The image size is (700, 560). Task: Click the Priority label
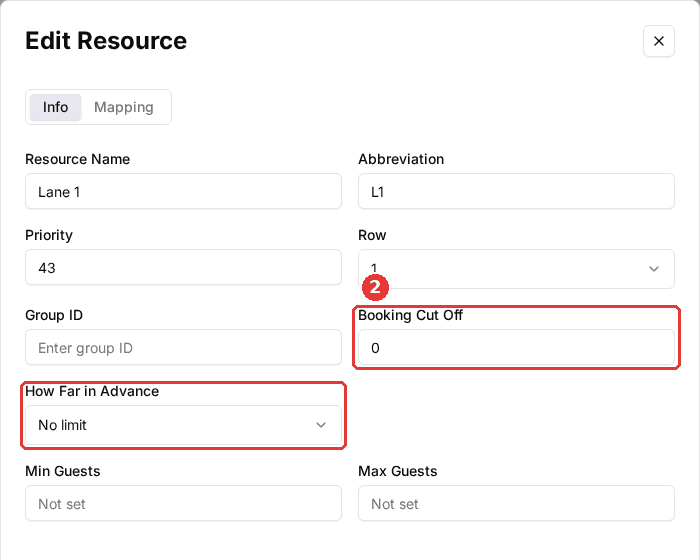point(49,235)
